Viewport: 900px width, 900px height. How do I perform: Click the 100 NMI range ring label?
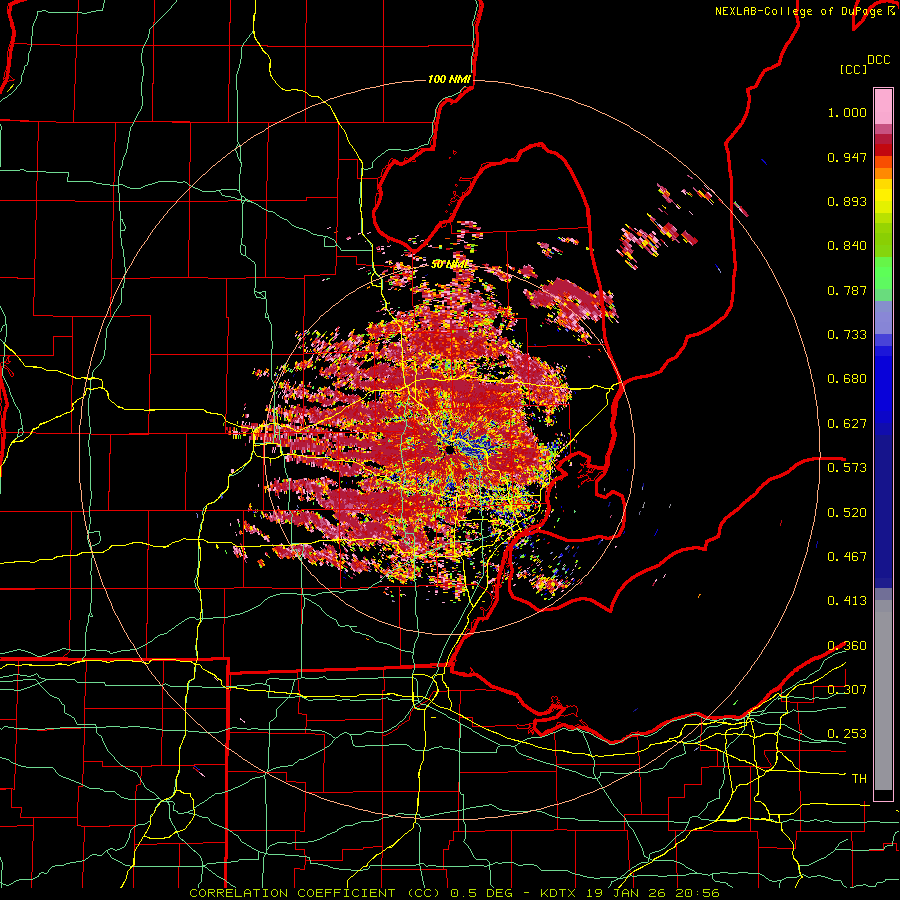click(449, 79)
